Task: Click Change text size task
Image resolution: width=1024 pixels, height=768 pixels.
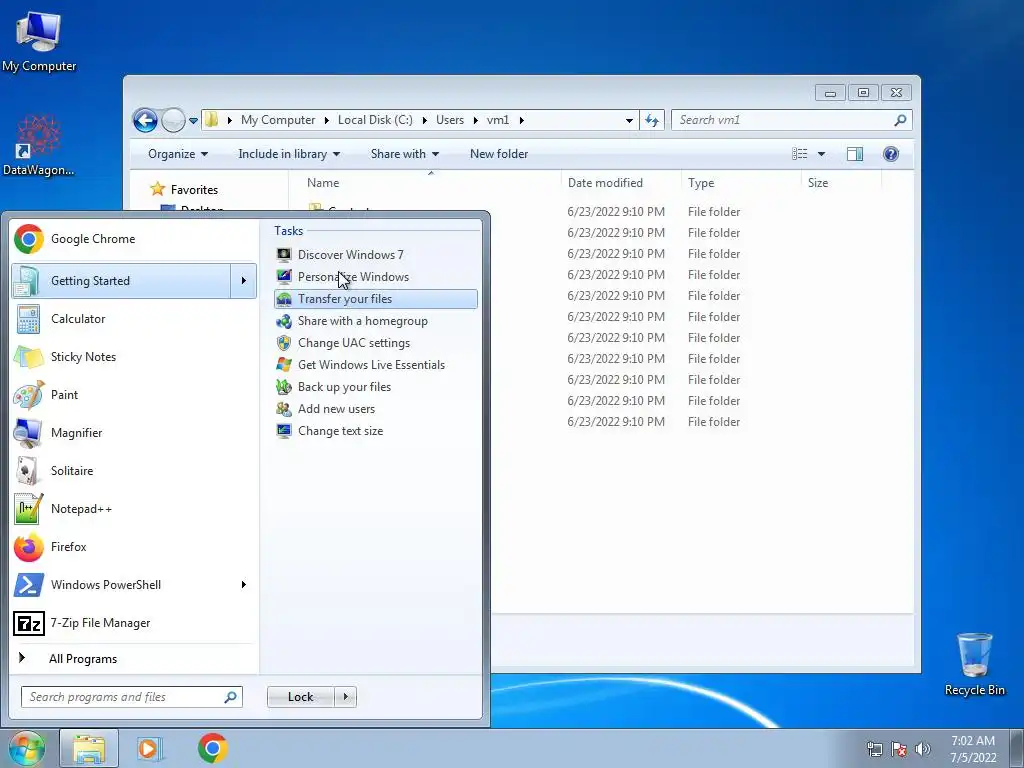Action: coord(376,431)
